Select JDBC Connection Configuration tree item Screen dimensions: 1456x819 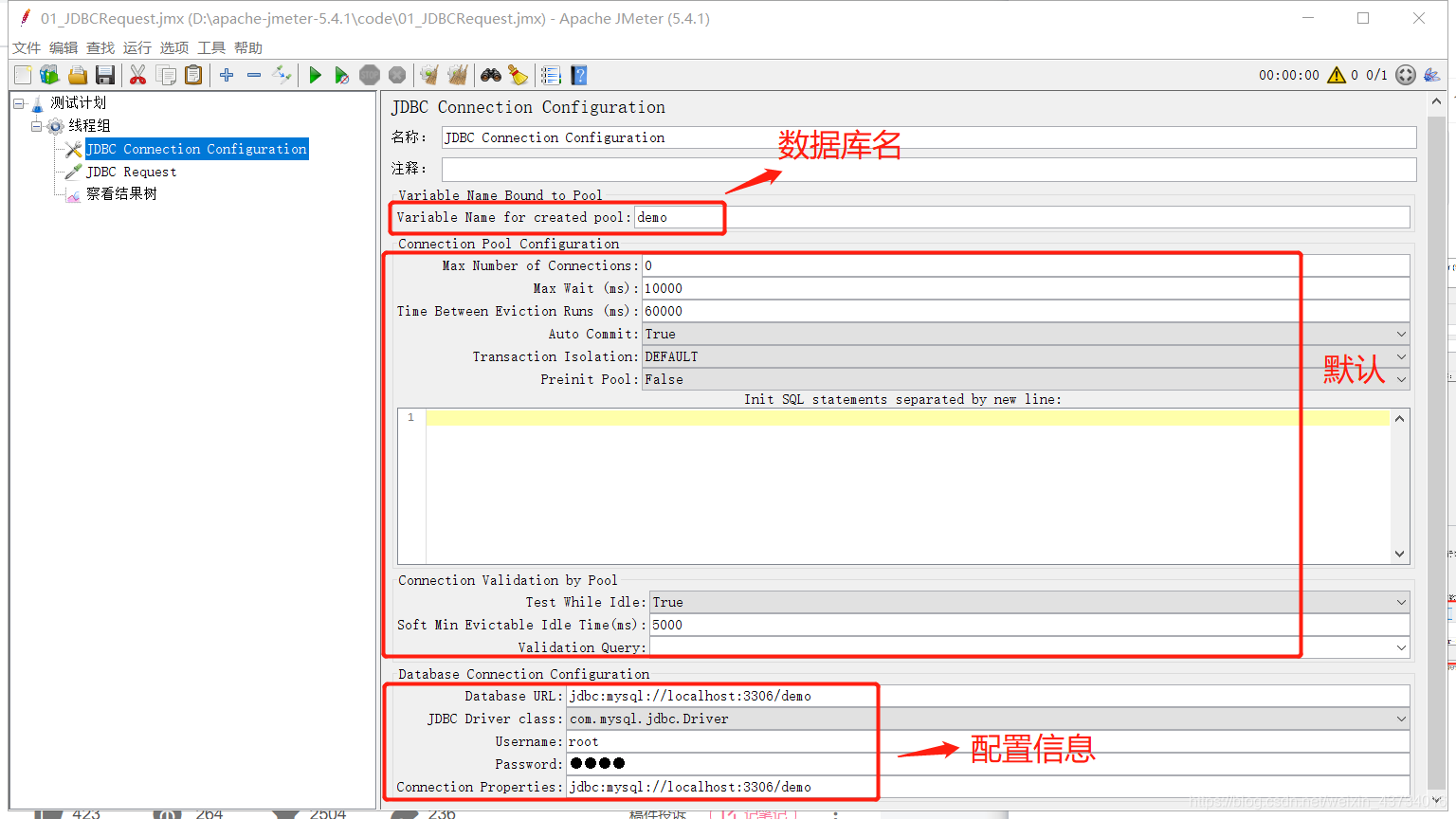(196, 149)
